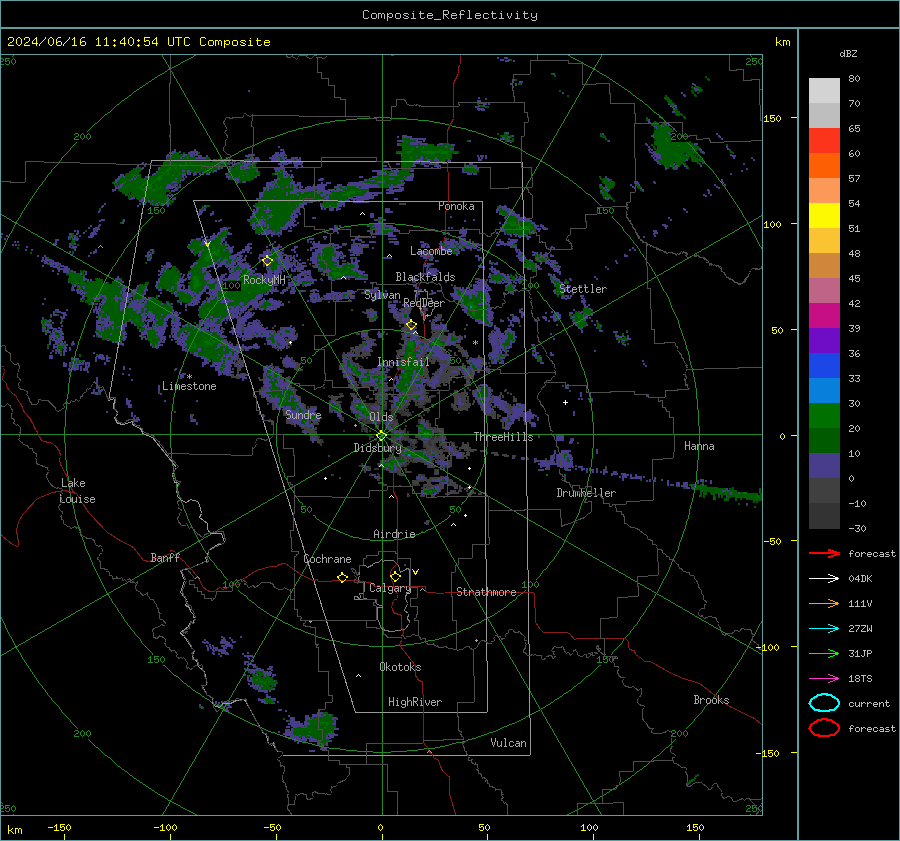This screenshot has height=841, width=900.
Task: Click the Limestone label
Action: pos(189,386)
